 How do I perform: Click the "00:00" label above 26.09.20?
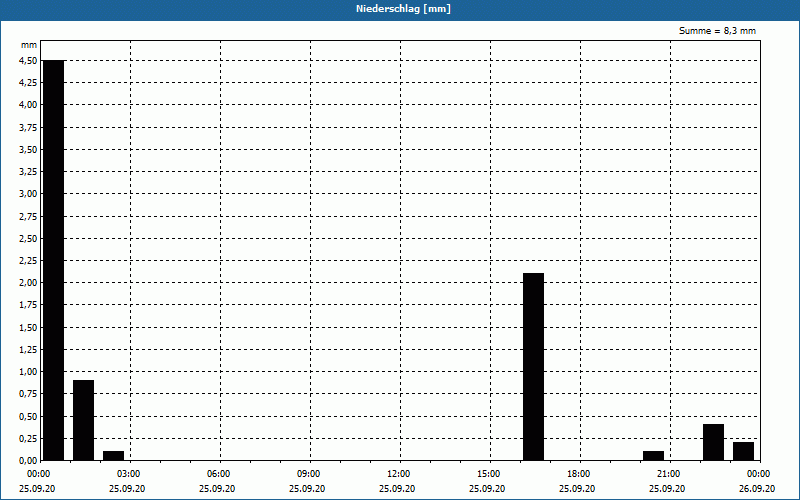click(758, 474)
